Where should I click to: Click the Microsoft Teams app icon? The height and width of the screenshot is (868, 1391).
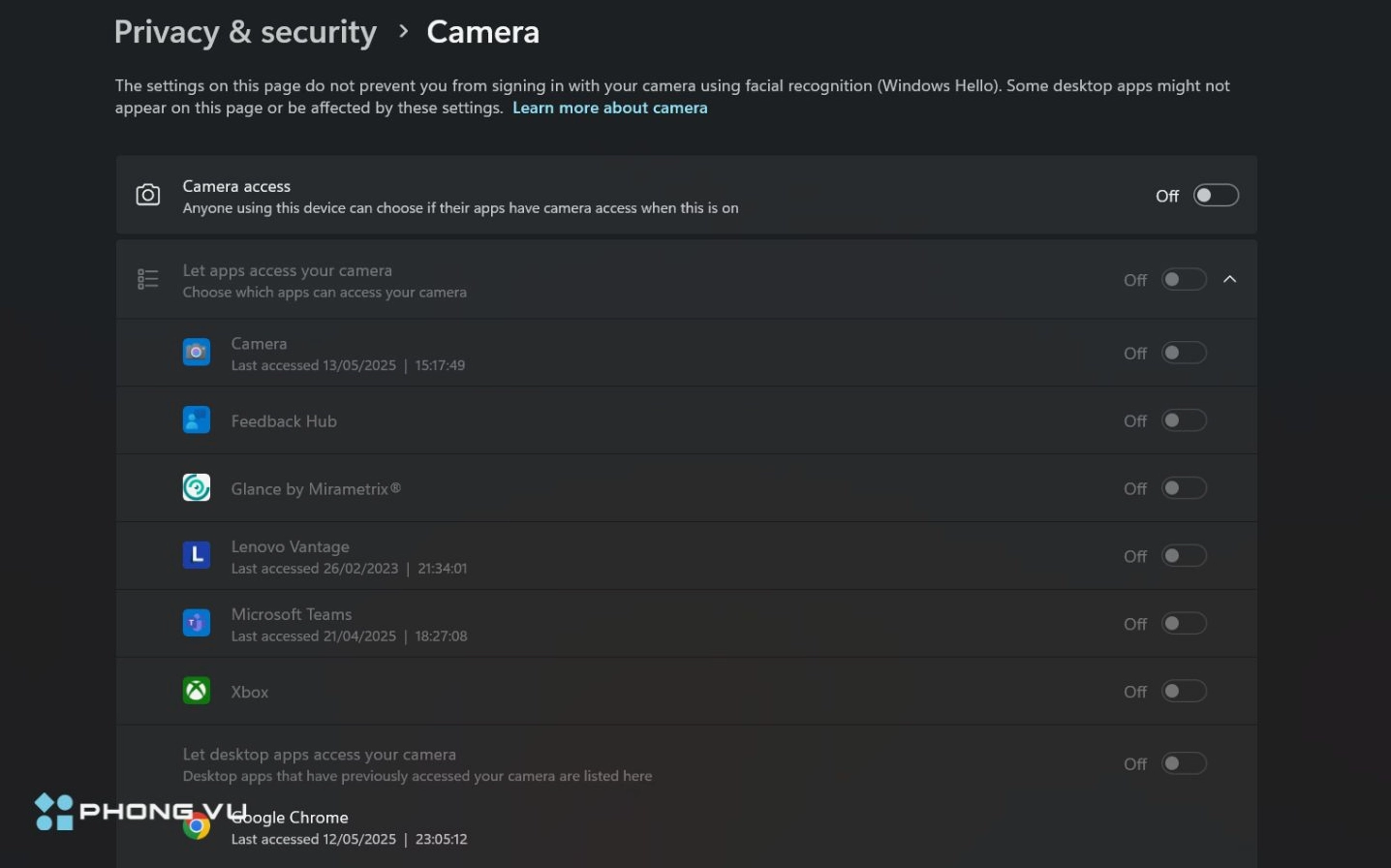[197, 623]
